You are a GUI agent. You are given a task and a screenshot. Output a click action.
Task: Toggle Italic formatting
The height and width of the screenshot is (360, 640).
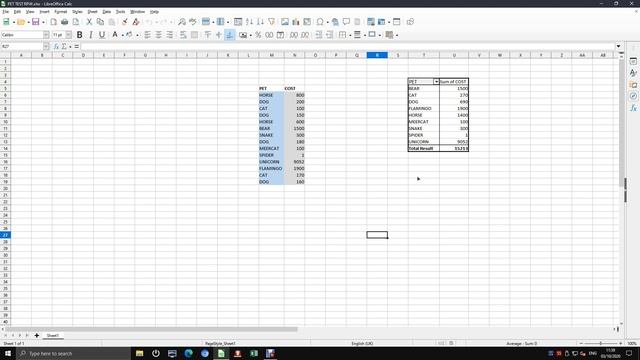(91, 35)
